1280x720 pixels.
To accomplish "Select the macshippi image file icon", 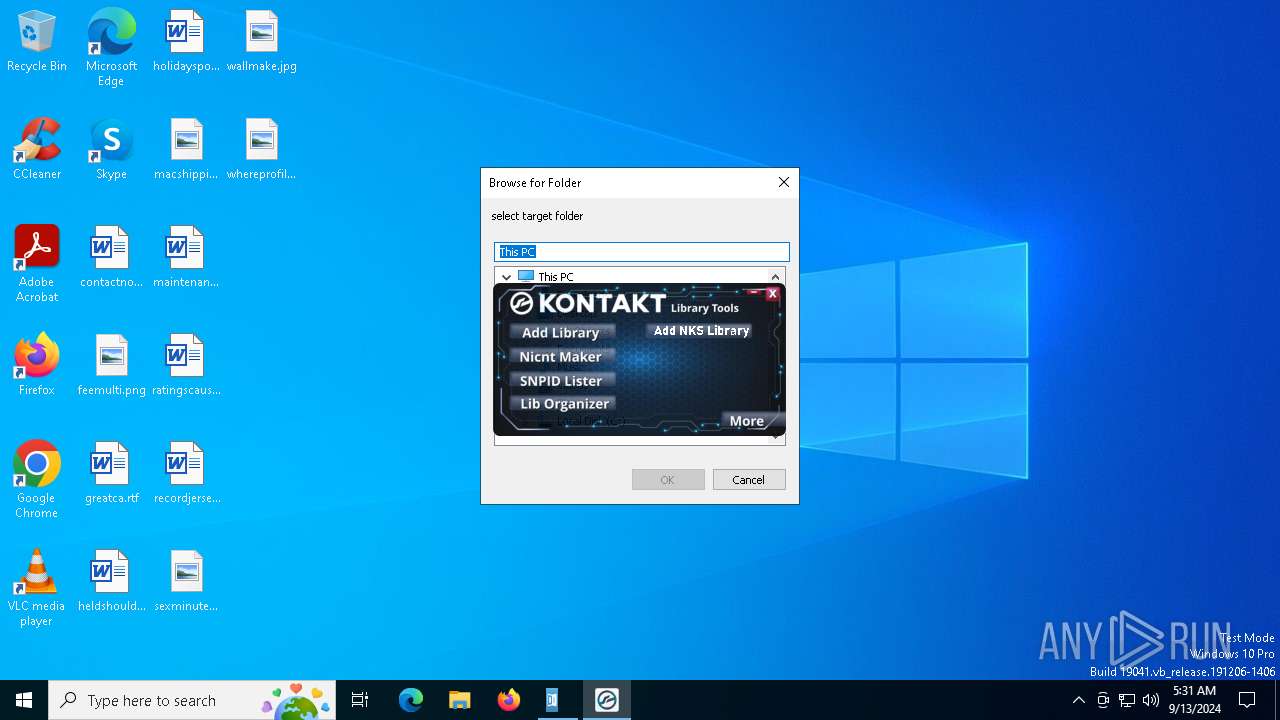I will tap(185, 149).
